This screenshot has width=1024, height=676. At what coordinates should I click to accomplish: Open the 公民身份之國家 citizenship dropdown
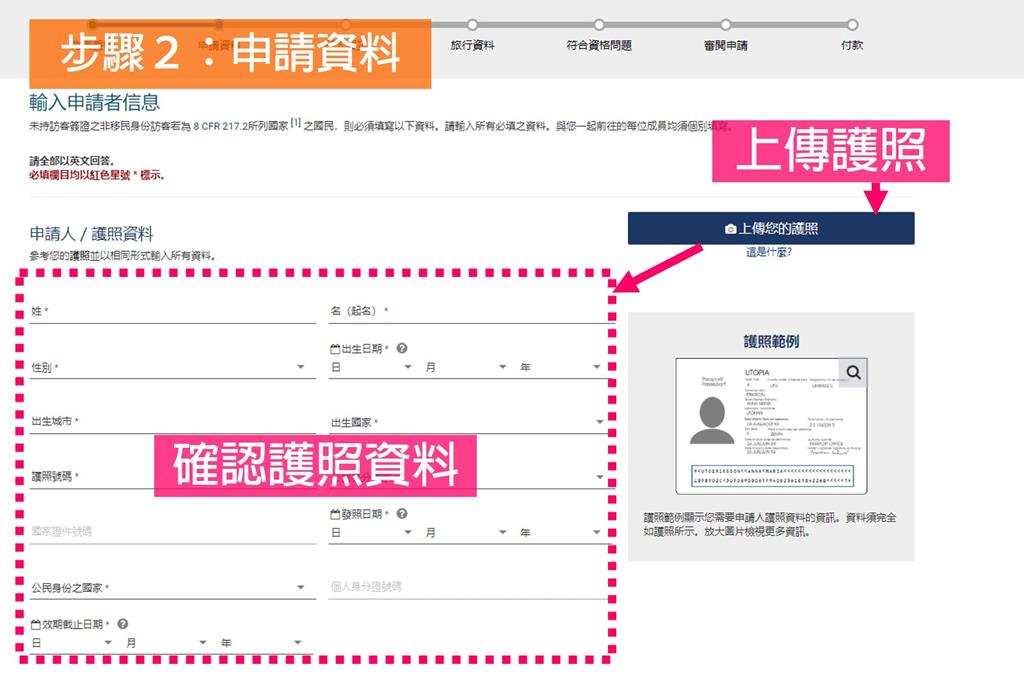tap(174, 588)
